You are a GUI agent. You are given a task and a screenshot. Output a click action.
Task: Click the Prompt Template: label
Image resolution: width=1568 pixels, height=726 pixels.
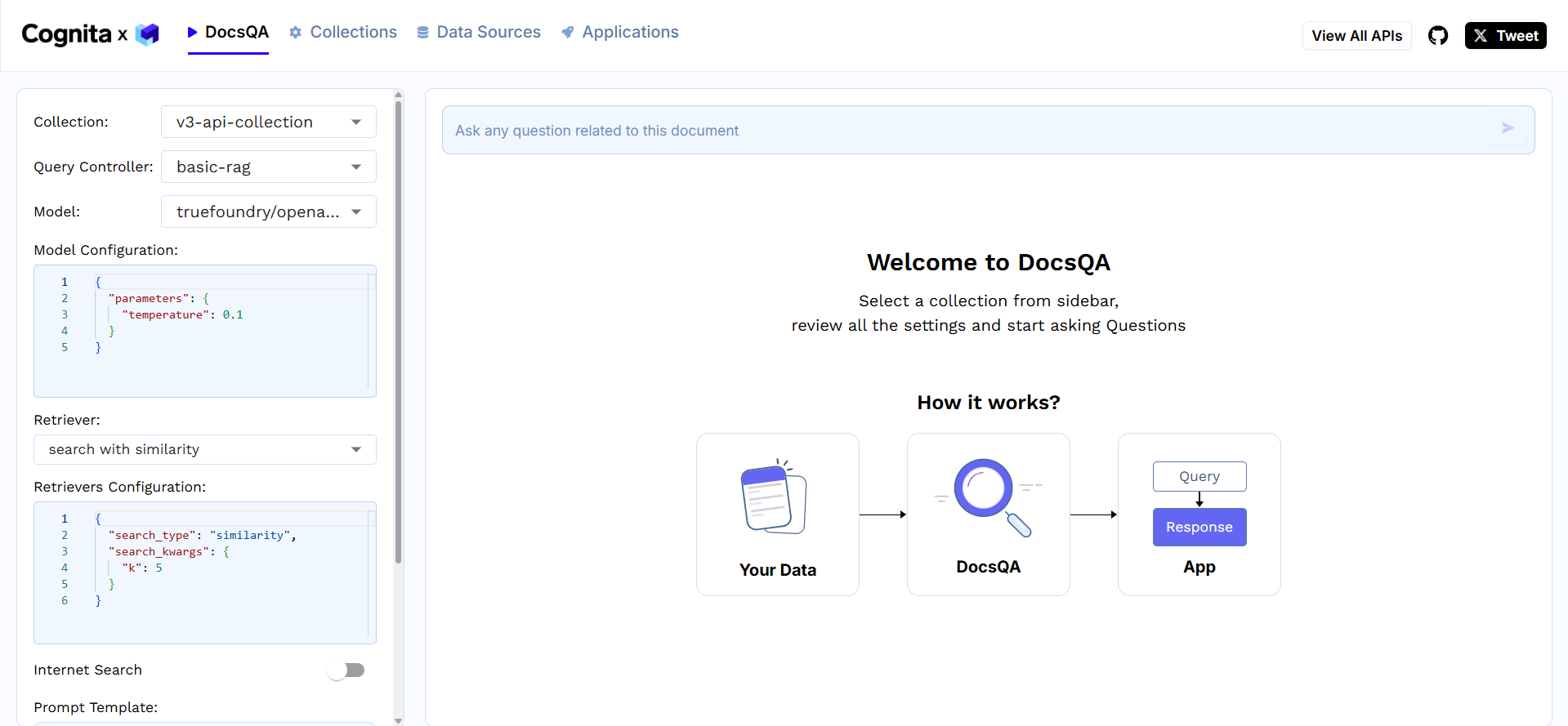[x=96, y=707]
